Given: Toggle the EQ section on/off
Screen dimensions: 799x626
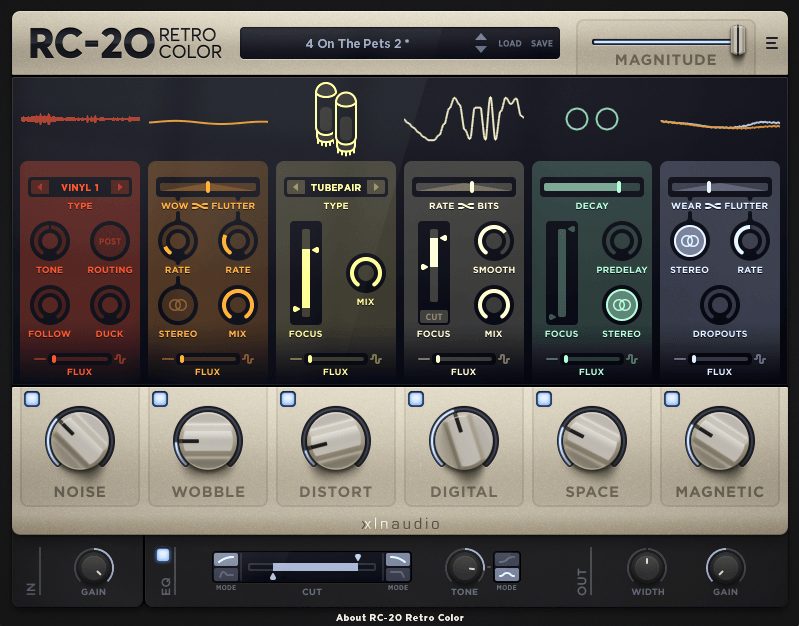Looking at the screenshot, I should pos(163,555).
